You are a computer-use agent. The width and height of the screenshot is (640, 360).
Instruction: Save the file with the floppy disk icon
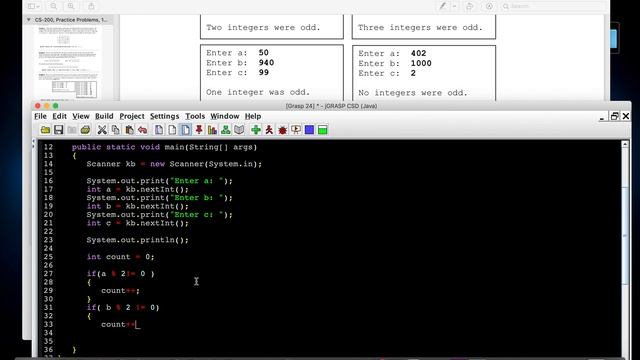point(58,130)
